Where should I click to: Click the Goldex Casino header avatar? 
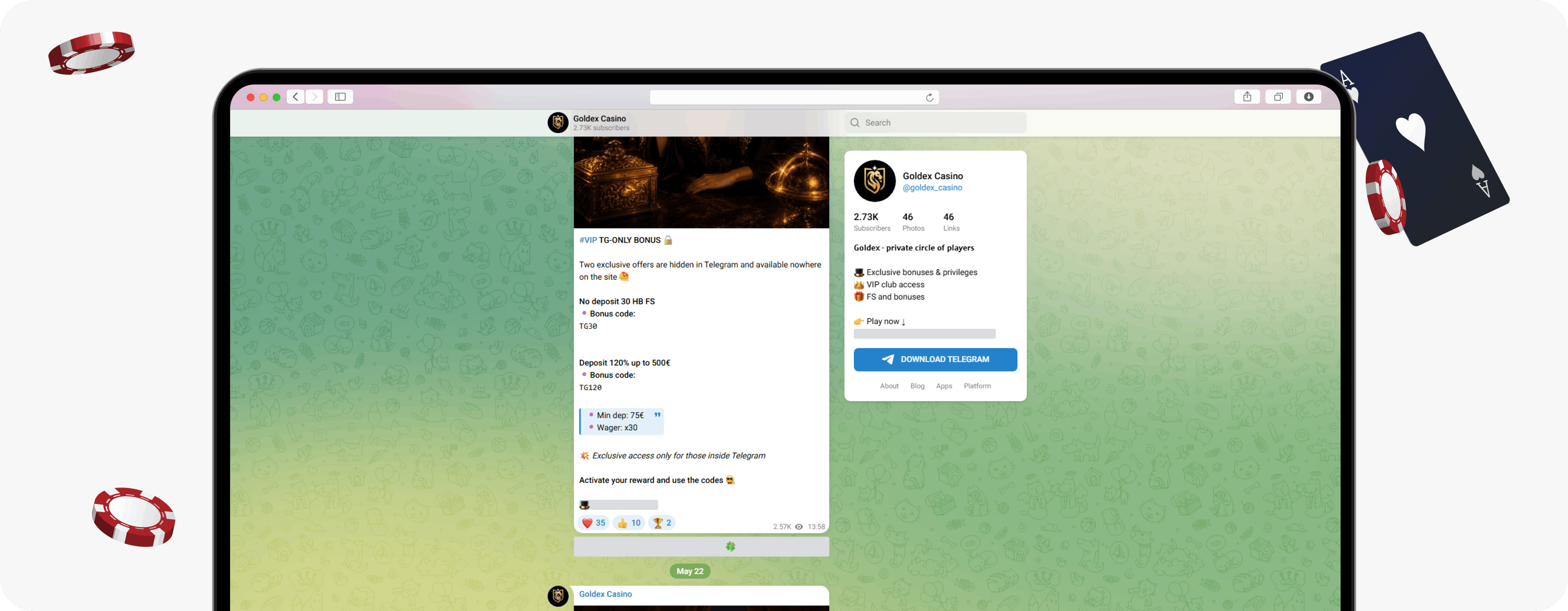click(558, 122)
